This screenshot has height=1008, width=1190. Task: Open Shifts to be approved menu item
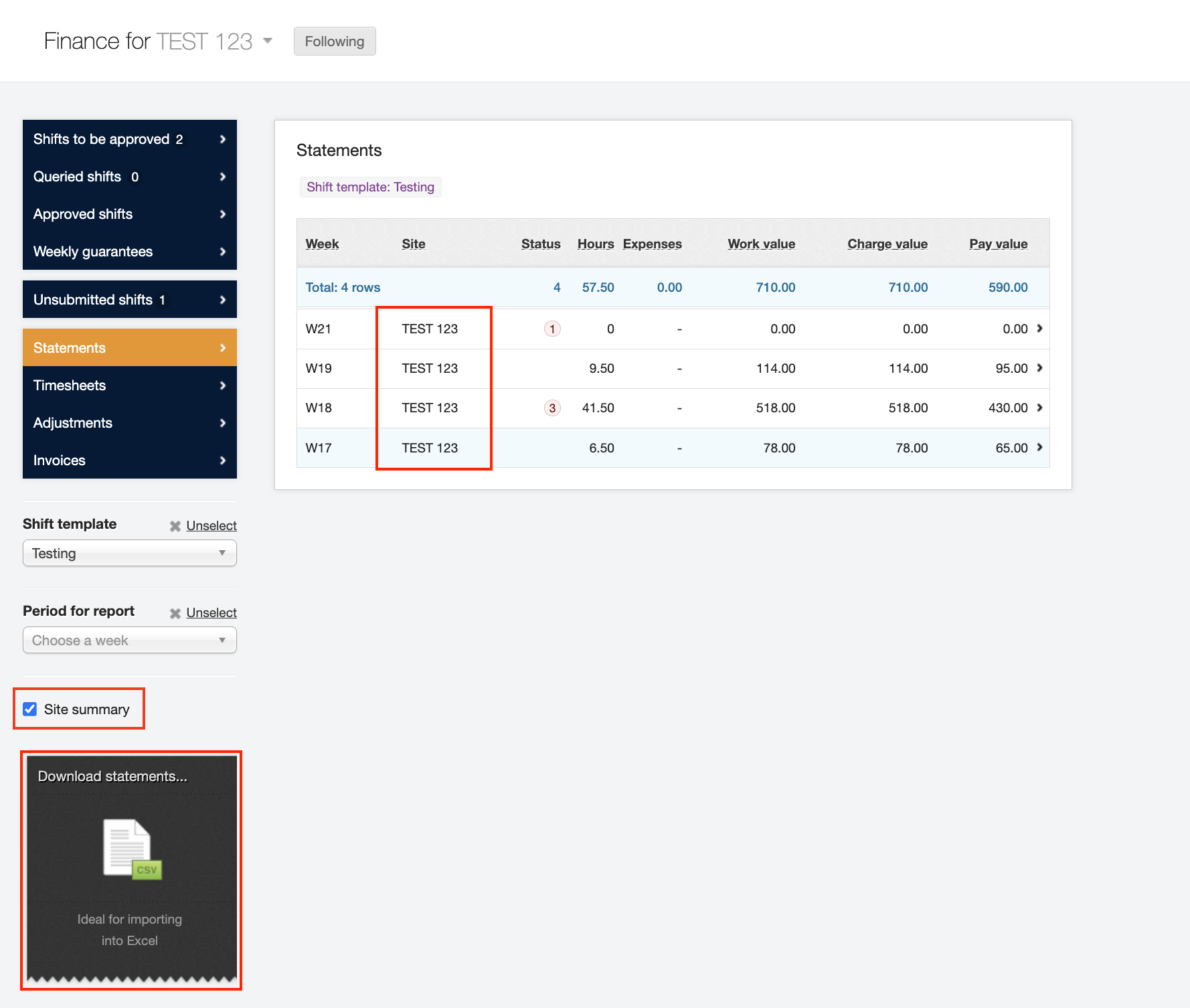[129, 139]
